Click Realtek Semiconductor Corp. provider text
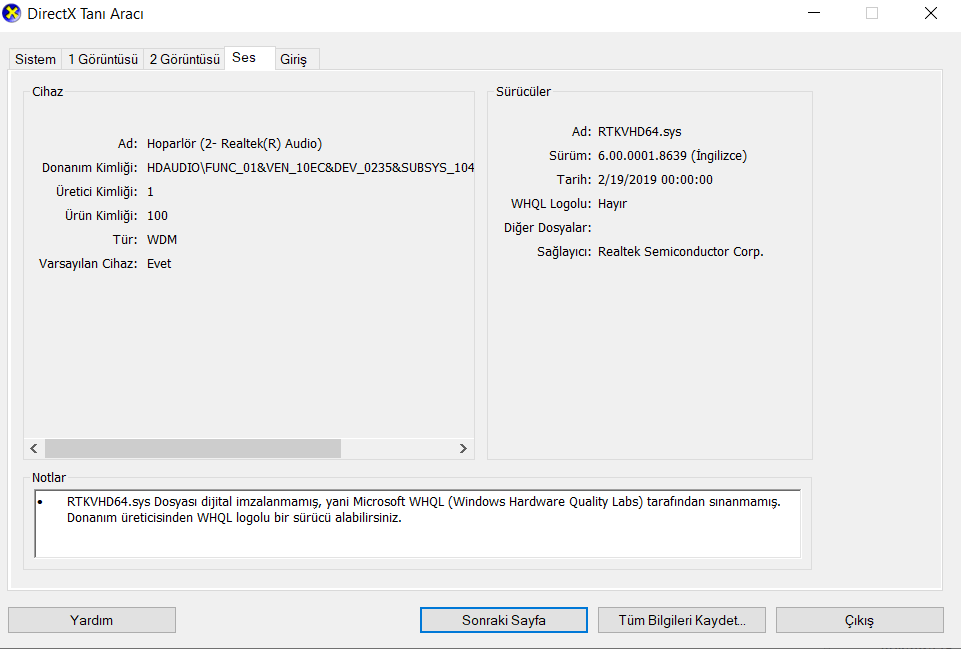Viewport: 961px width, 649px height. [x=680, y=251]
